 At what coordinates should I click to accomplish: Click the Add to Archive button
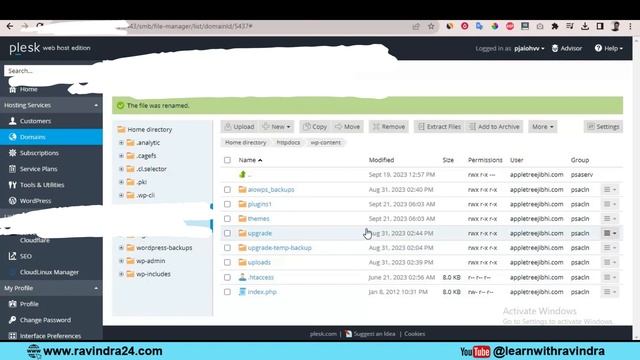(x=494, y=127)
